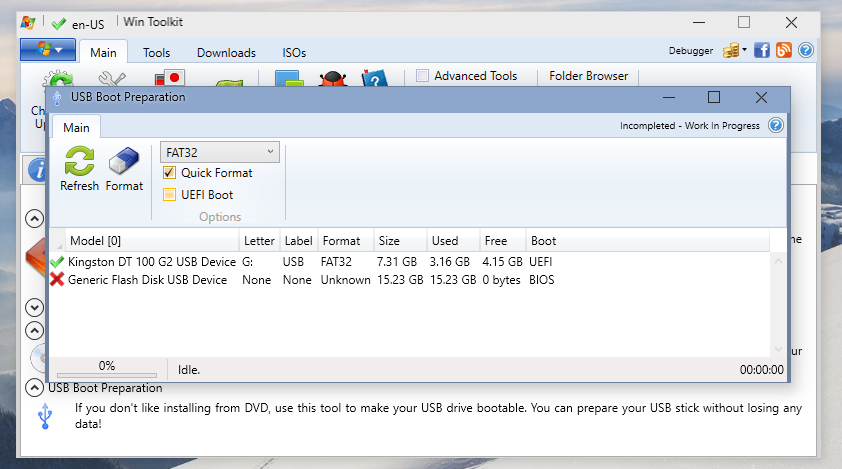Click the ladybug icon in the ribbon
This screenshot has width=842, height=469.
click(333, 80)
